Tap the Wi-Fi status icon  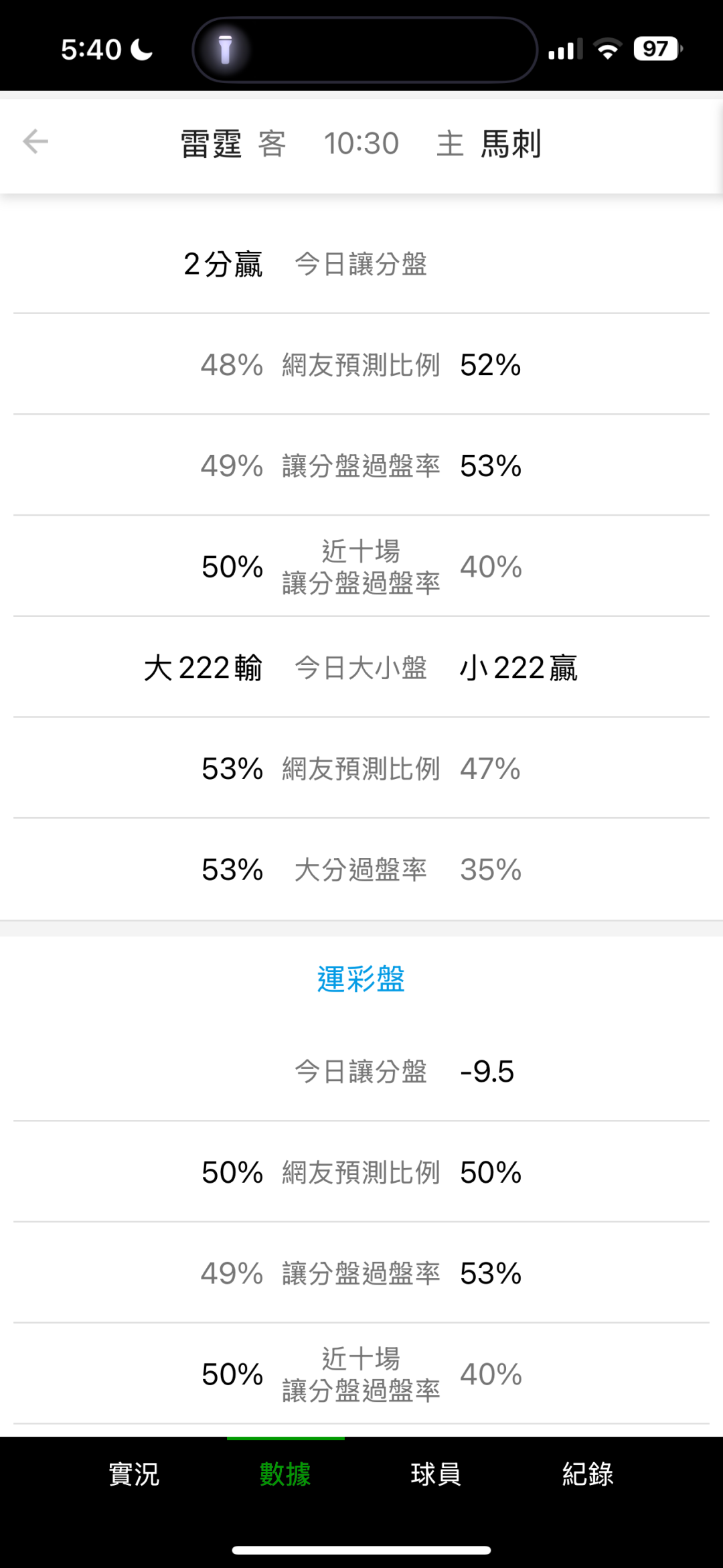point(607,50)
